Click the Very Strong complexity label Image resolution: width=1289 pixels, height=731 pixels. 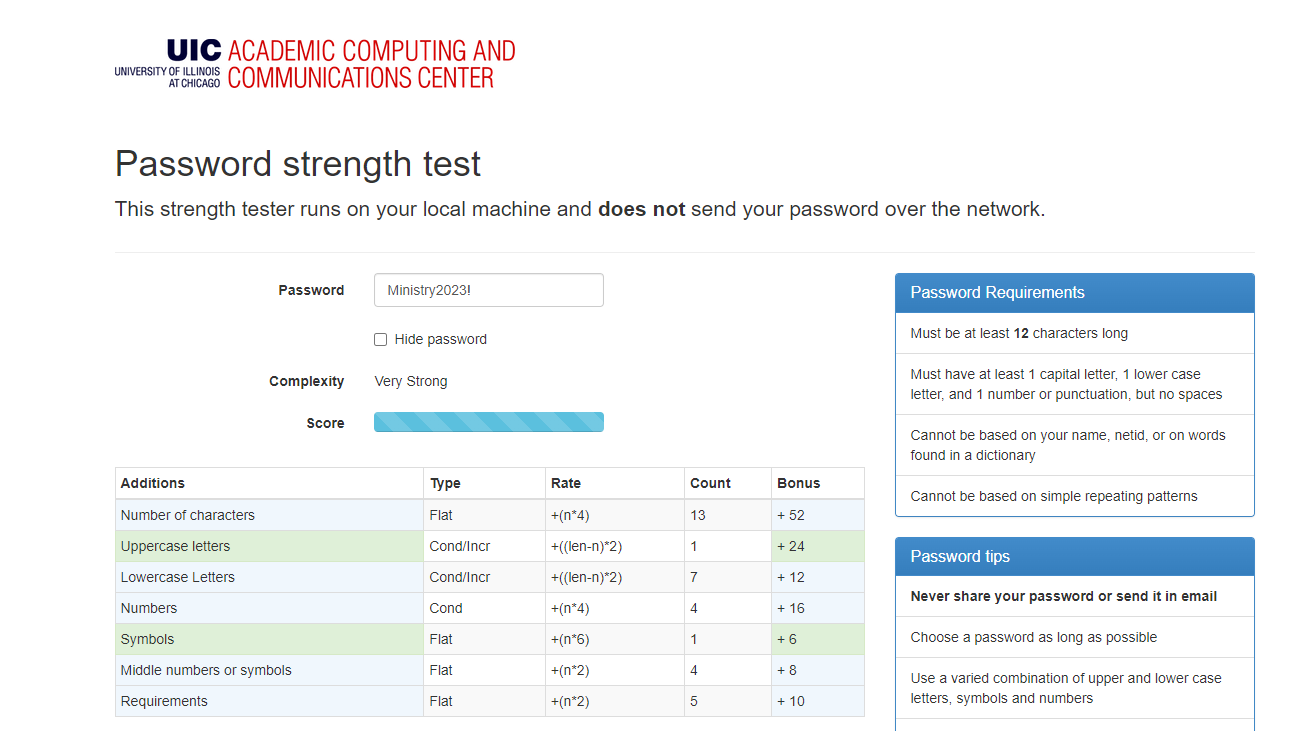tap(410, 381)
